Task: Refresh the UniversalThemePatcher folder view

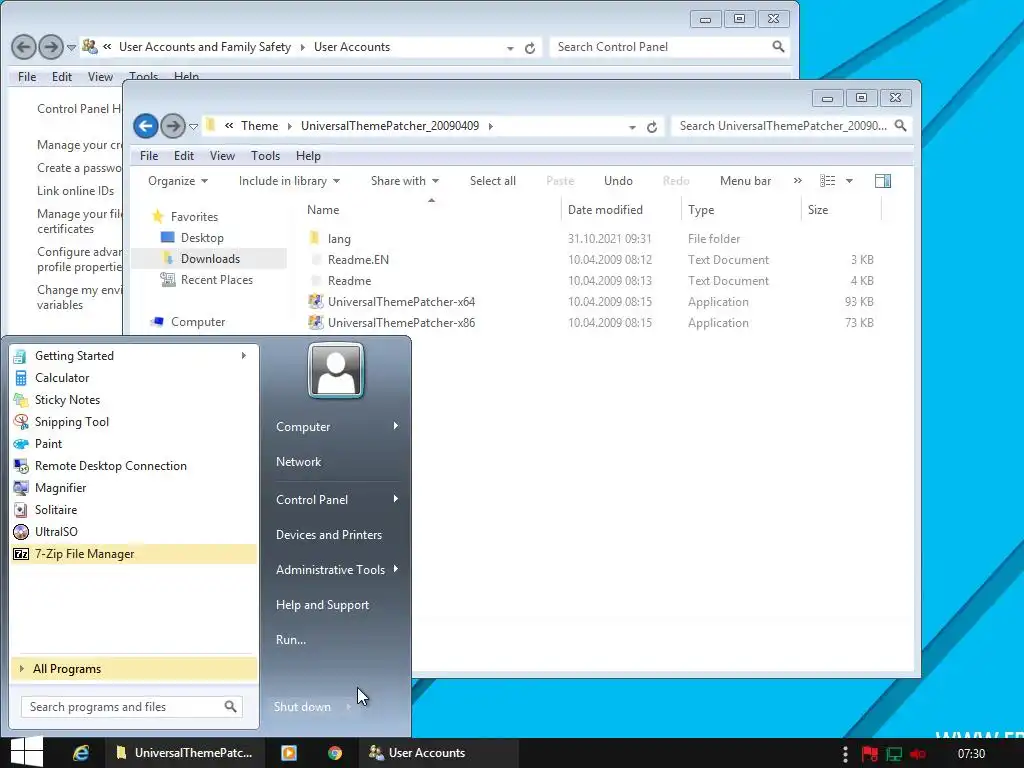Action: pos(652,127)
